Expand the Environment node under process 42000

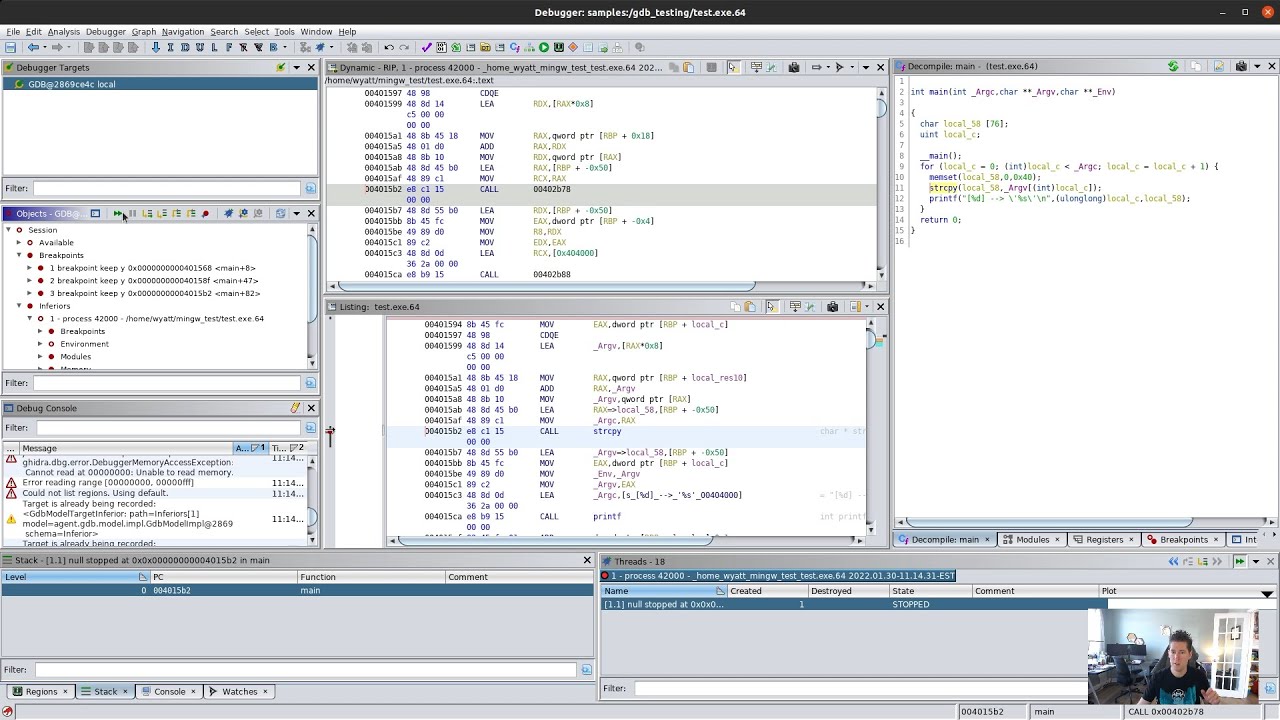click(40, 344)
